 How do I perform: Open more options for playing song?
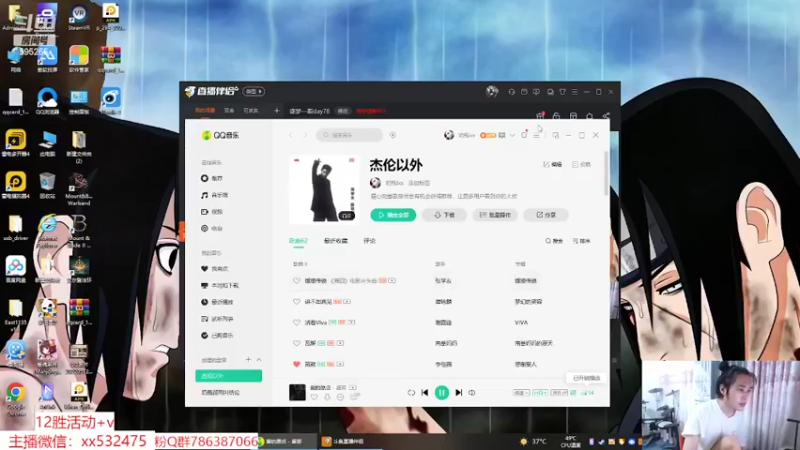pyautogui.click(x=340, y=397)
